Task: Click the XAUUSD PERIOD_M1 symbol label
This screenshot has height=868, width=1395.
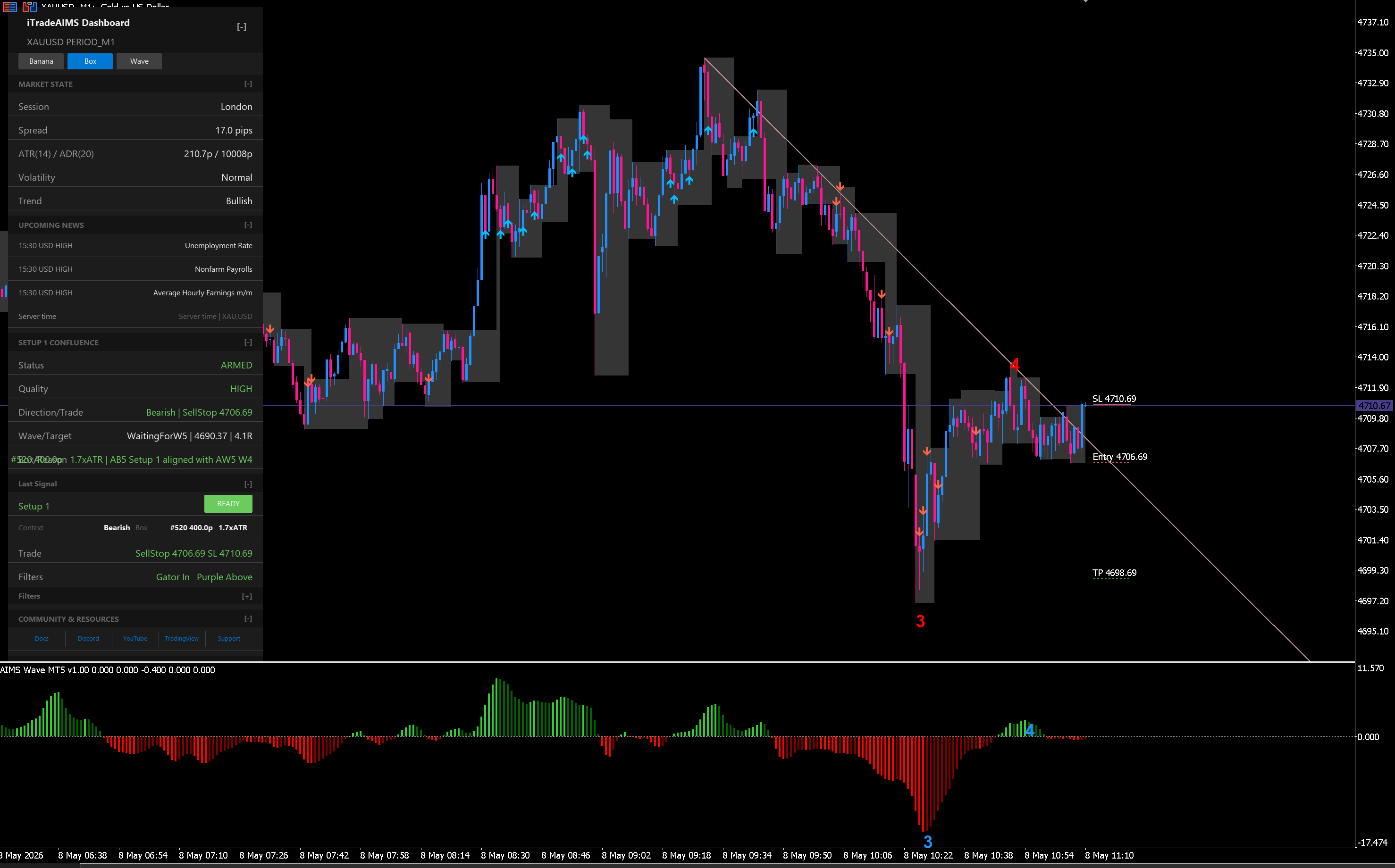Action: [x=71, y=42]
